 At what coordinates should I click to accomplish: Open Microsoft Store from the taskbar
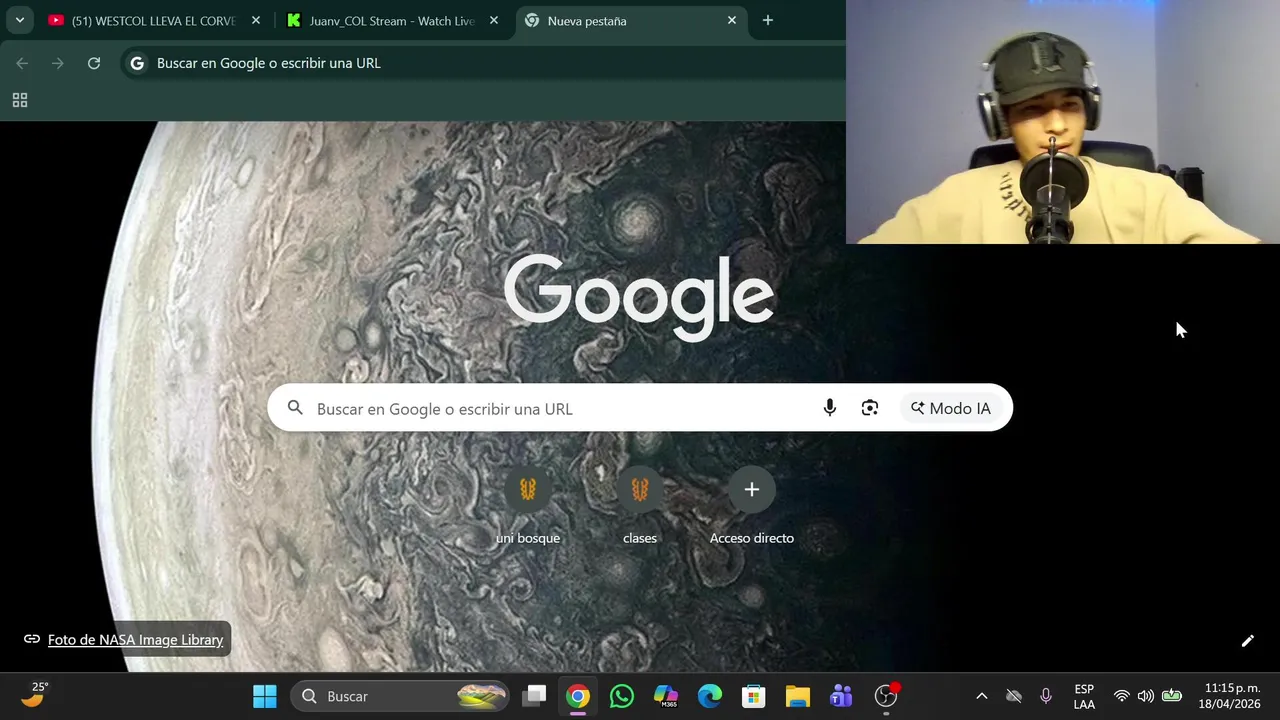click(x=754, y=696)
